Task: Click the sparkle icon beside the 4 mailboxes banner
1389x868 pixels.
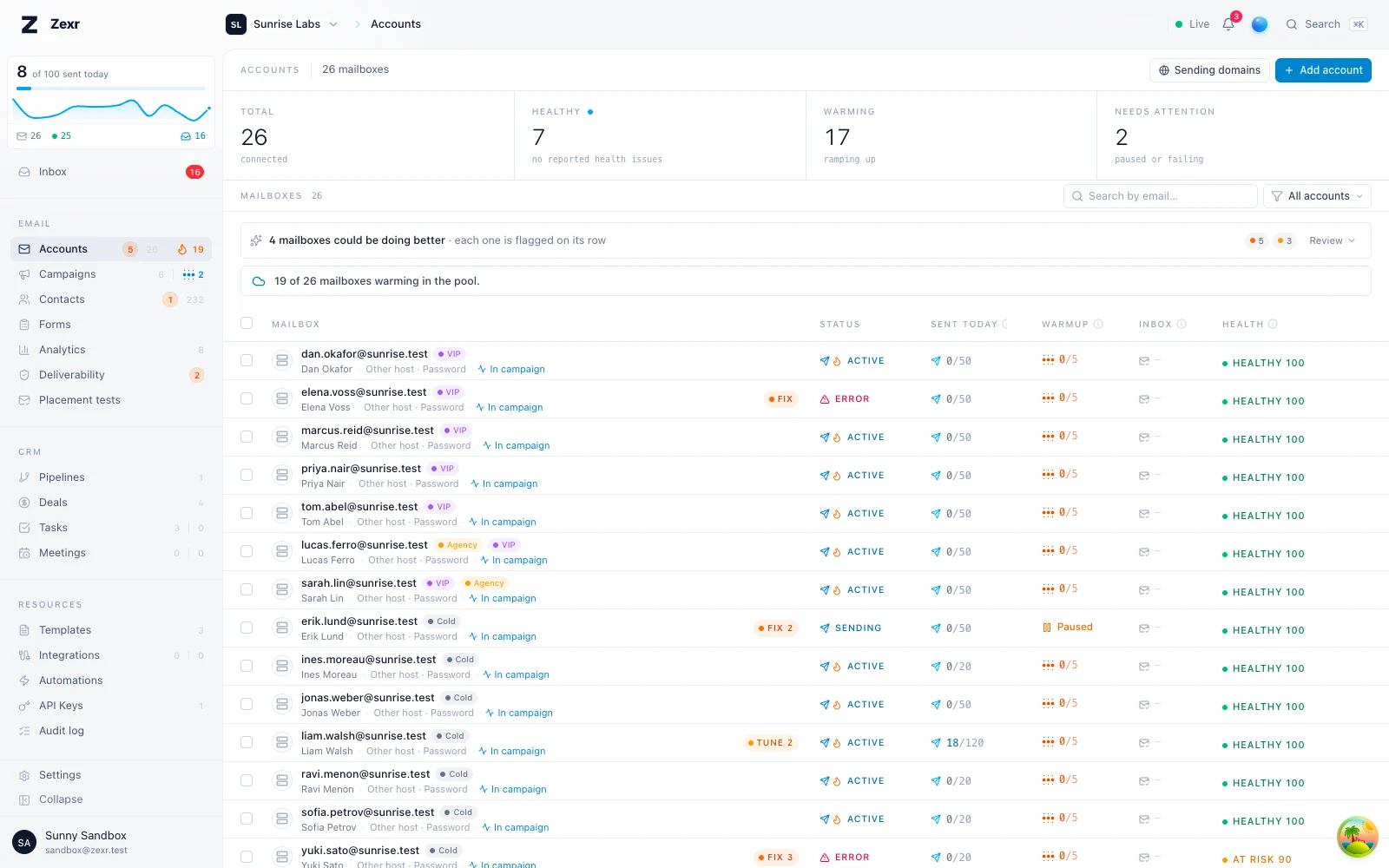Action: (256, 240)
